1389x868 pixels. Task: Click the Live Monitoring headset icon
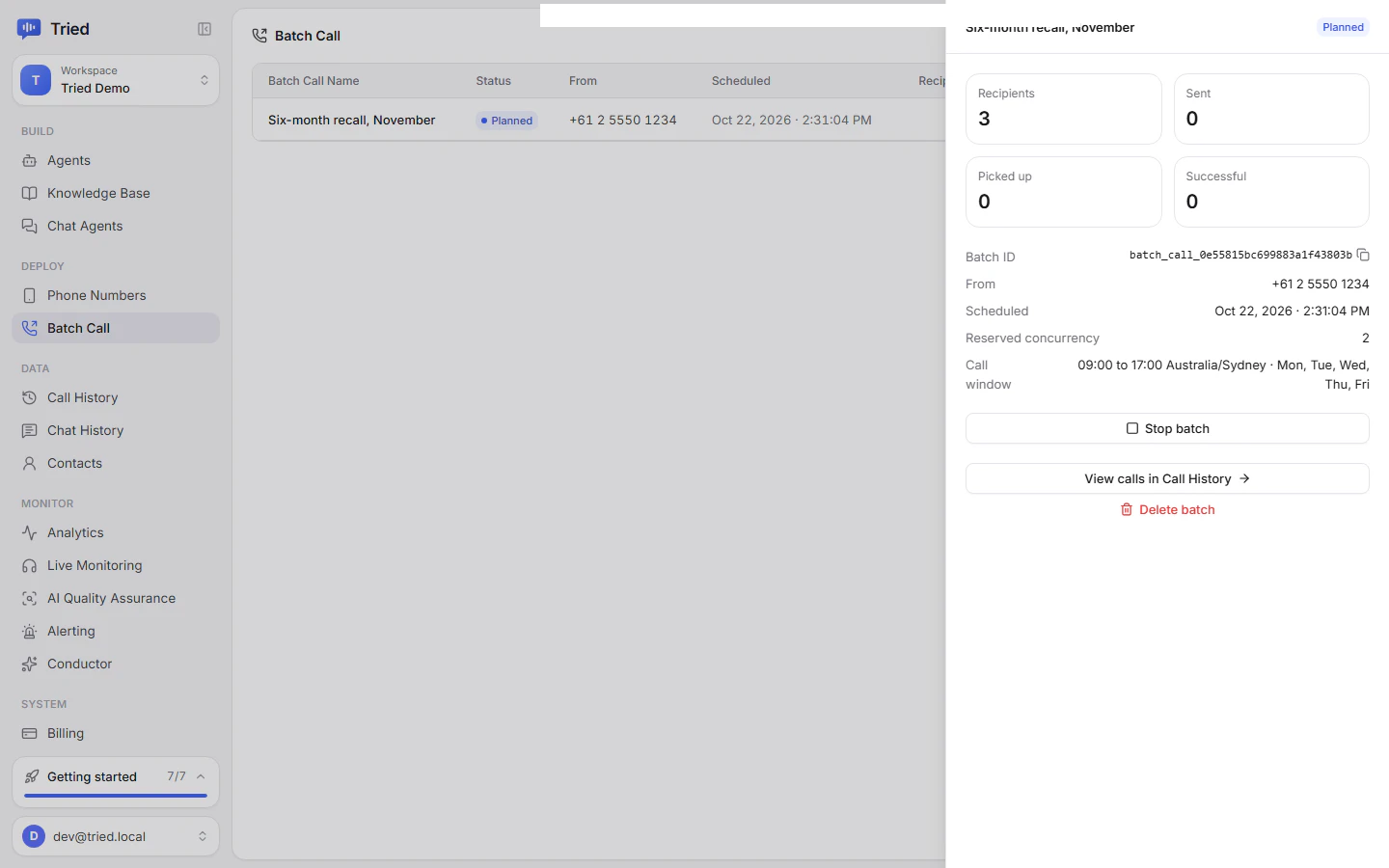point(30,565)
